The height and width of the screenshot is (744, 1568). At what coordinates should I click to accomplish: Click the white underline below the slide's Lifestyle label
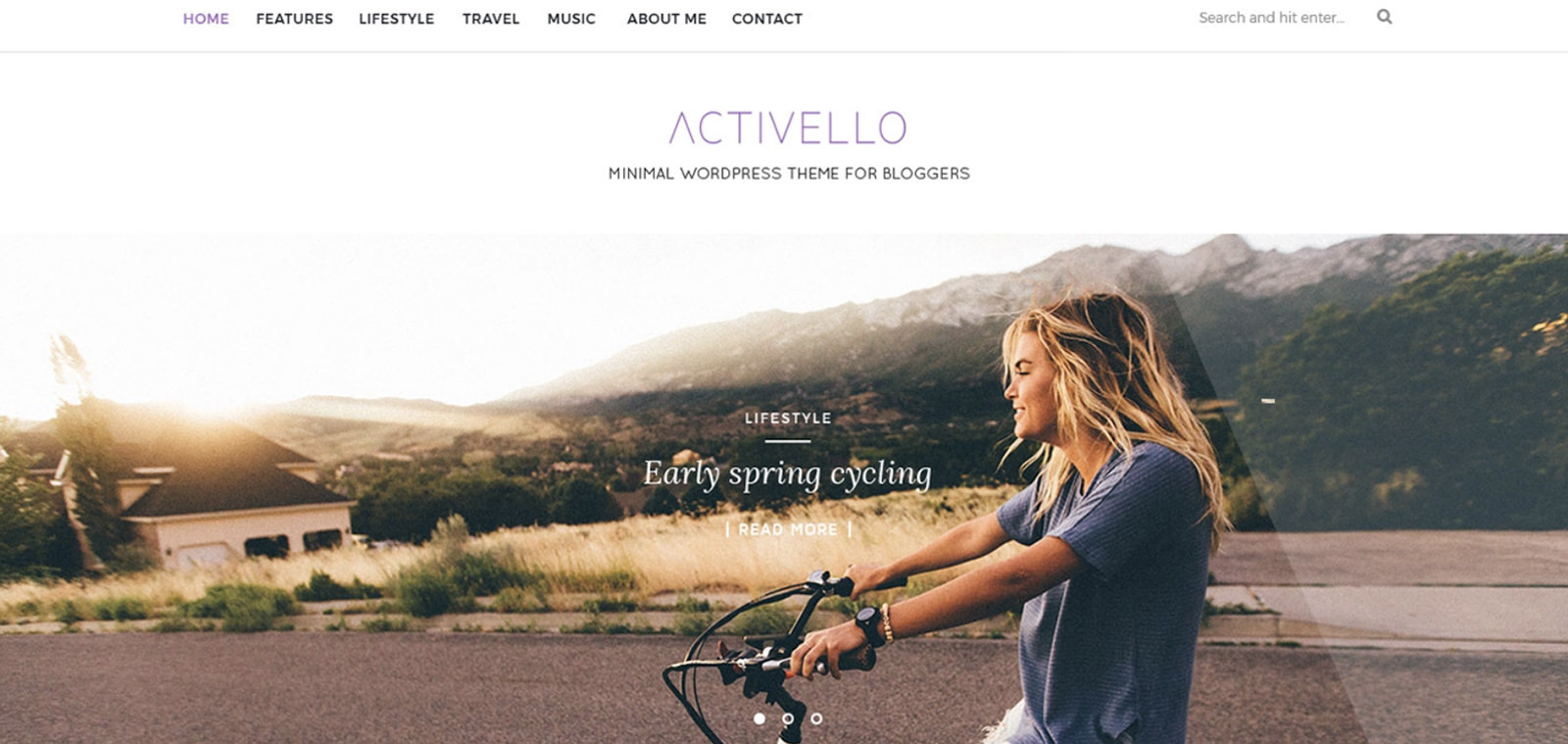(x=788, y=441)
